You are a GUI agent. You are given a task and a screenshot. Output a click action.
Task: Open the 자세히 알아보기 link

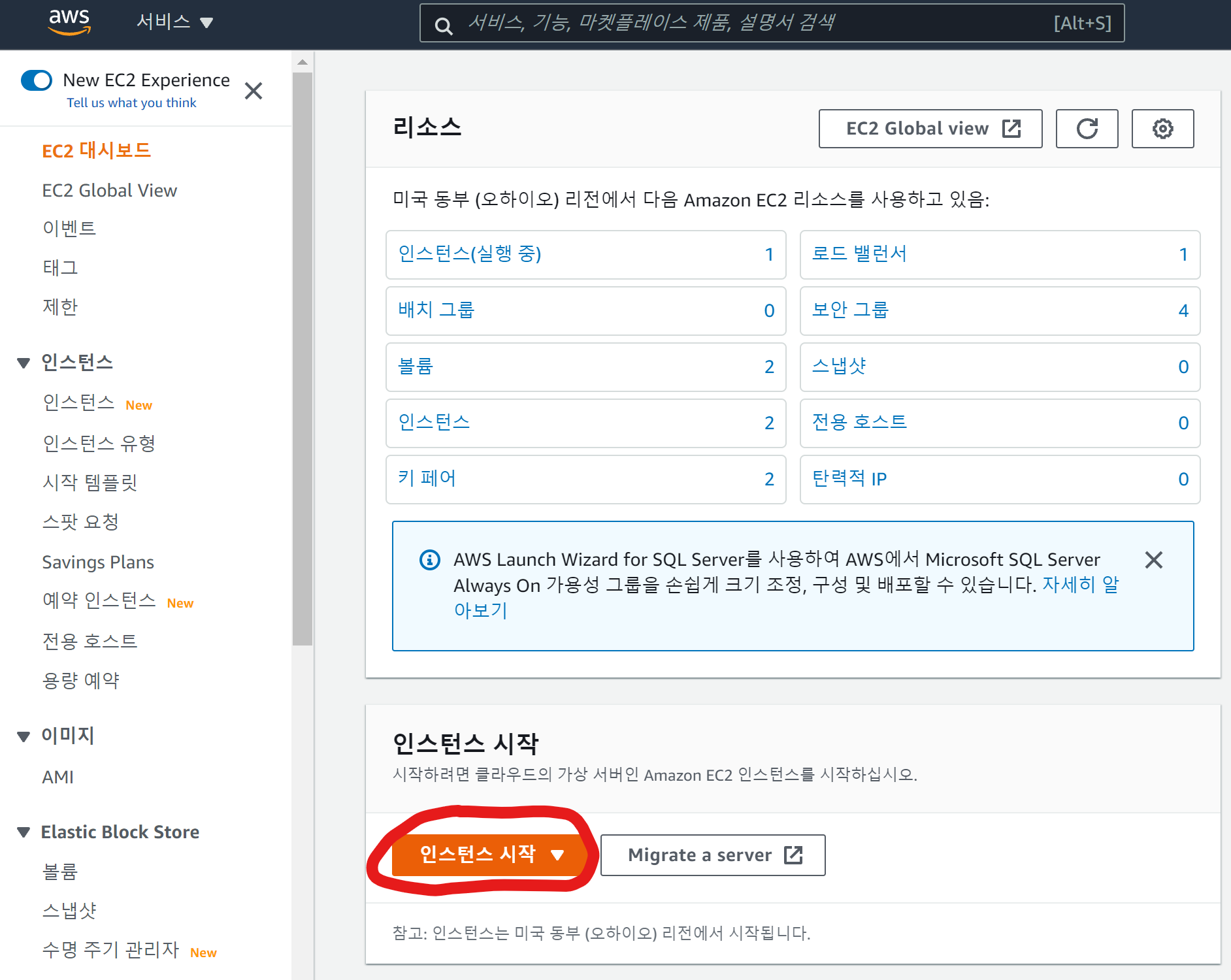[x=1080, y=584]
